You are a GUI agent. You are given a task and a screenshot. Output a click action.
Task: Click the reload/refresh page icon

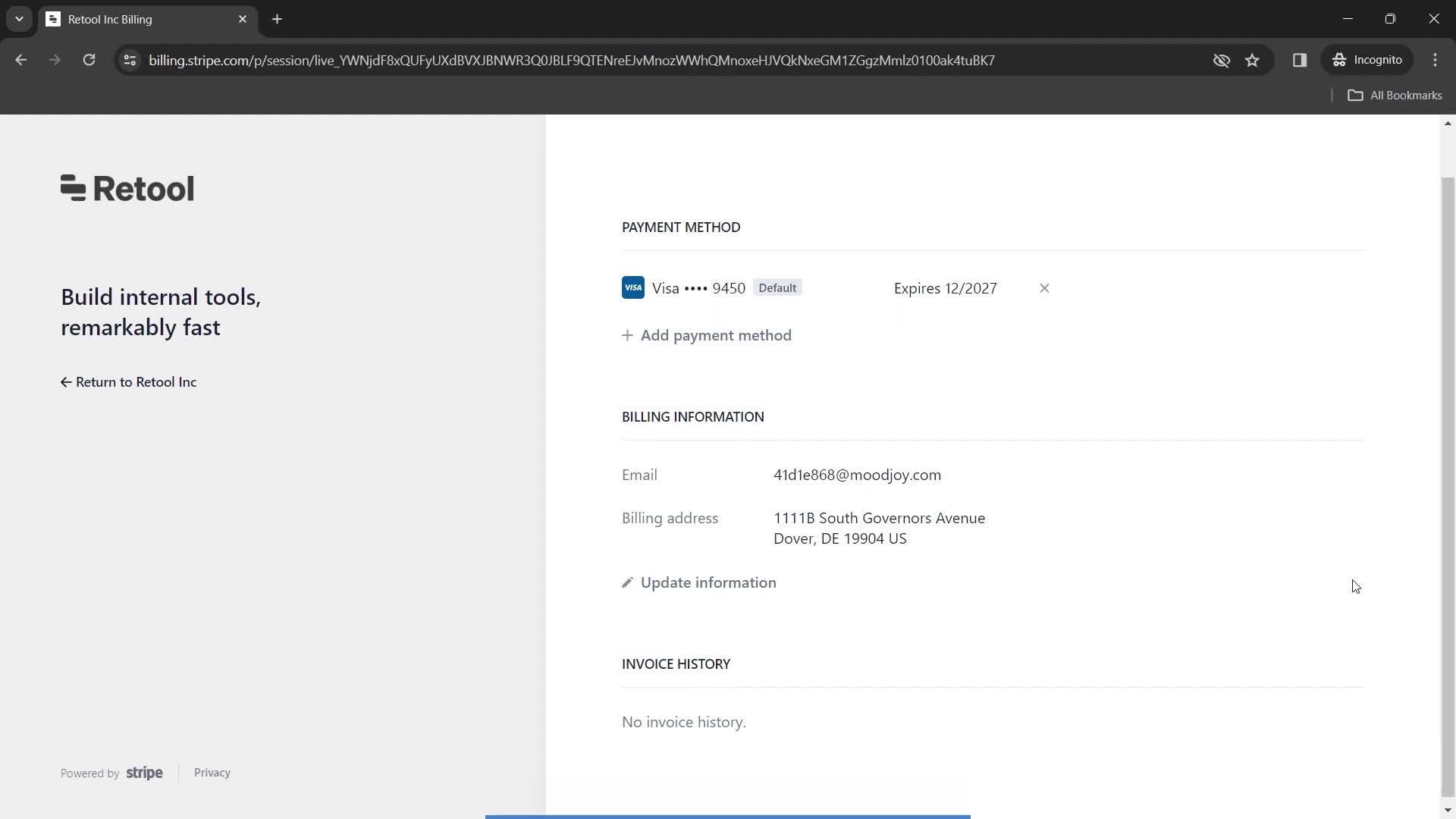[x=88, y=60]
